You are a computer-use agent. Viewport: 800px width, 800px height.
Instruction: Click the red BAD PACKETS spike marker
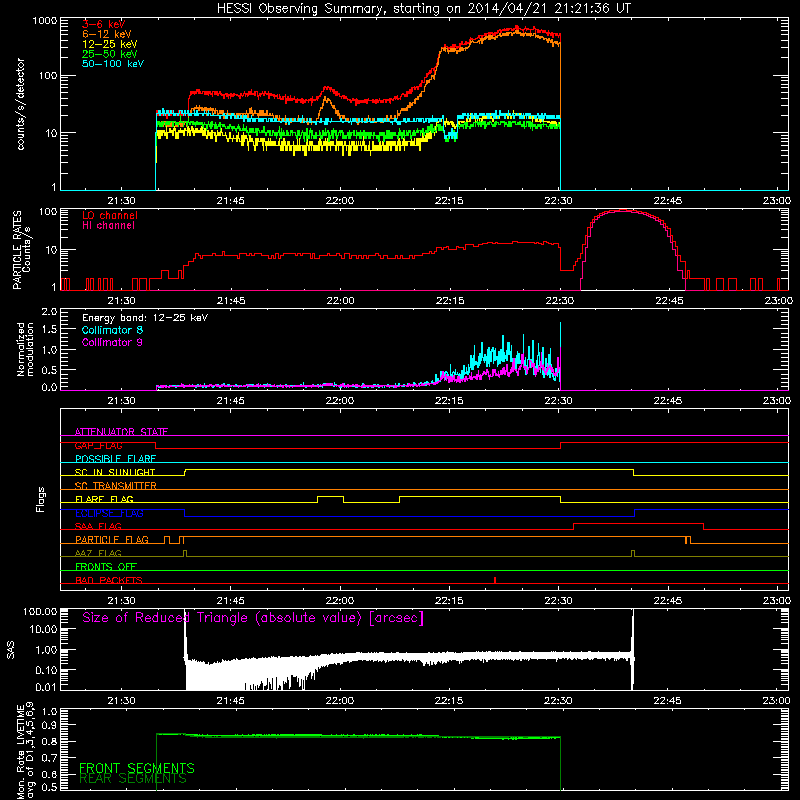point(495,580)
